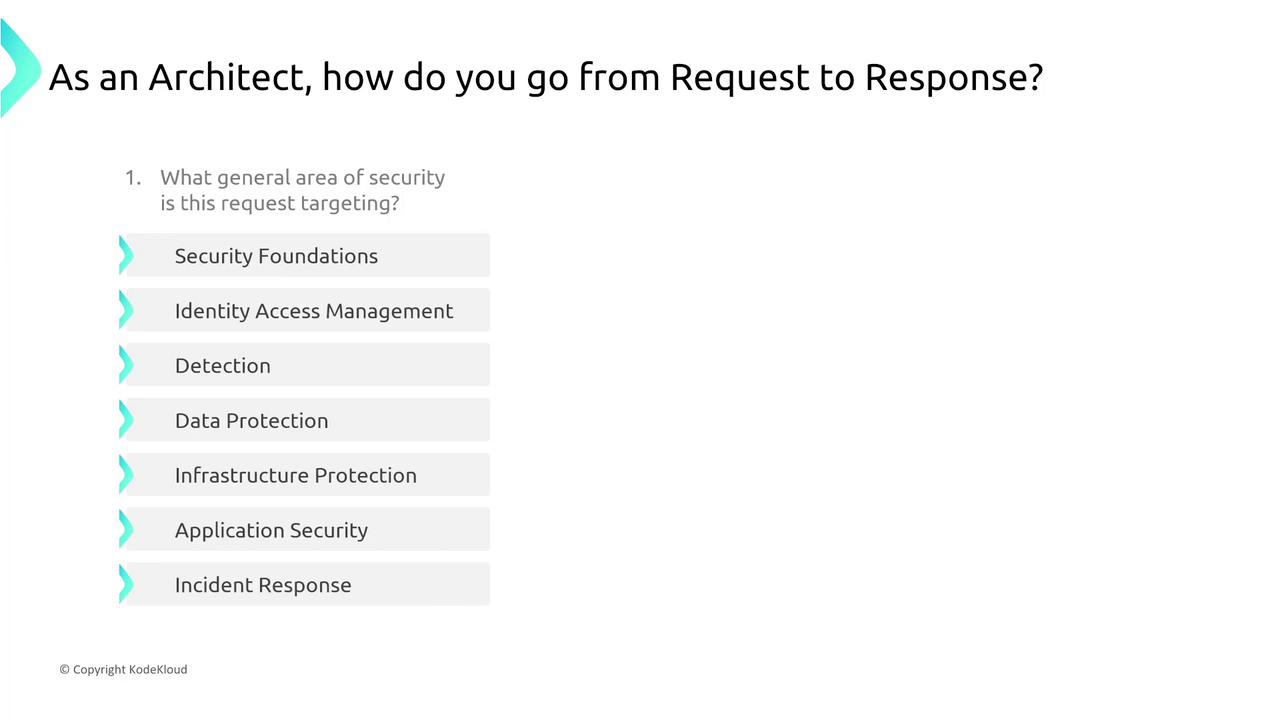Choose the Application Security label
This screenshot has width=1280, height=720.
point(271,531)
